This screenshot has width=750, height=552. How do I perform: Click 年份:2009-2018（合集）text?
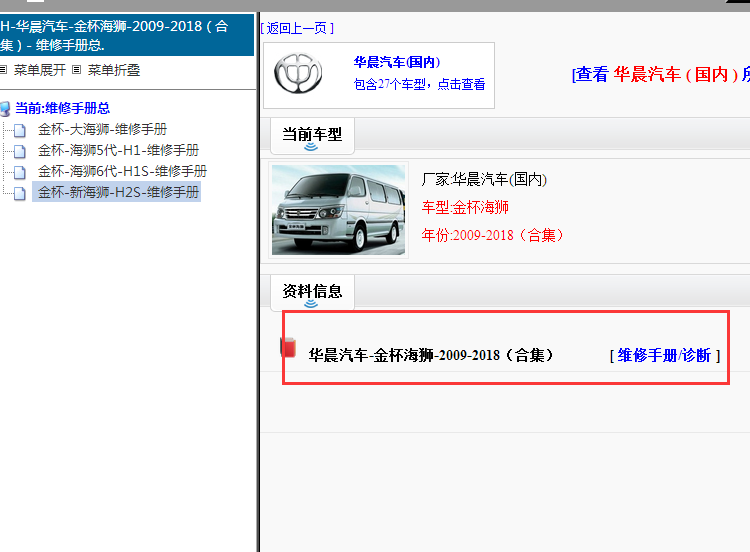coord(494,235)
